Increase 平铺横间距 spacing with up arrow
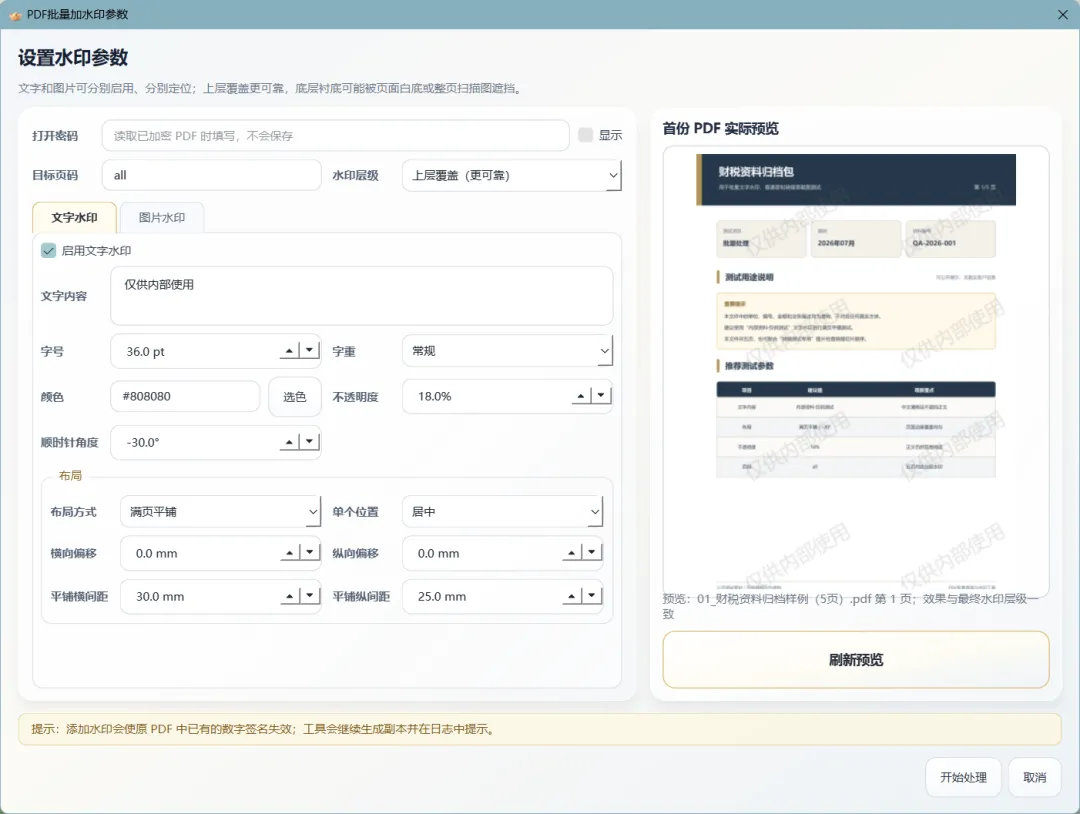This screenshot has height=814, width=1080. [289, 596]
